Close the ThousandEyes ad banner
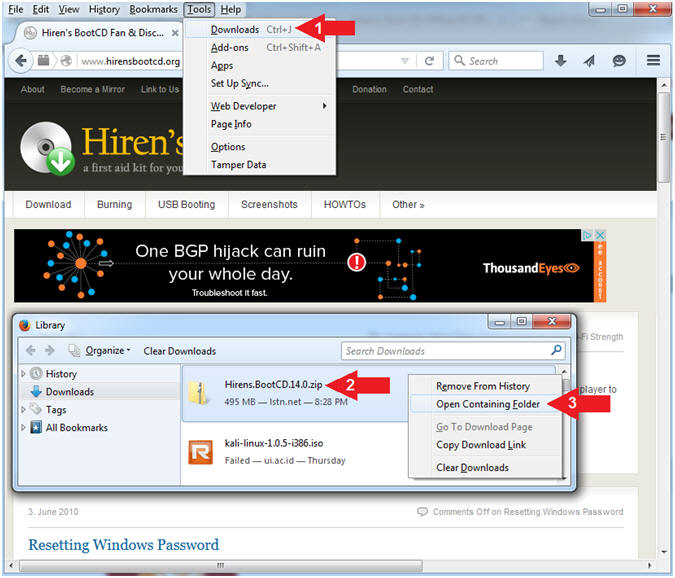The height and width of the screenshot is (578, 675). (x=600, y=235)
